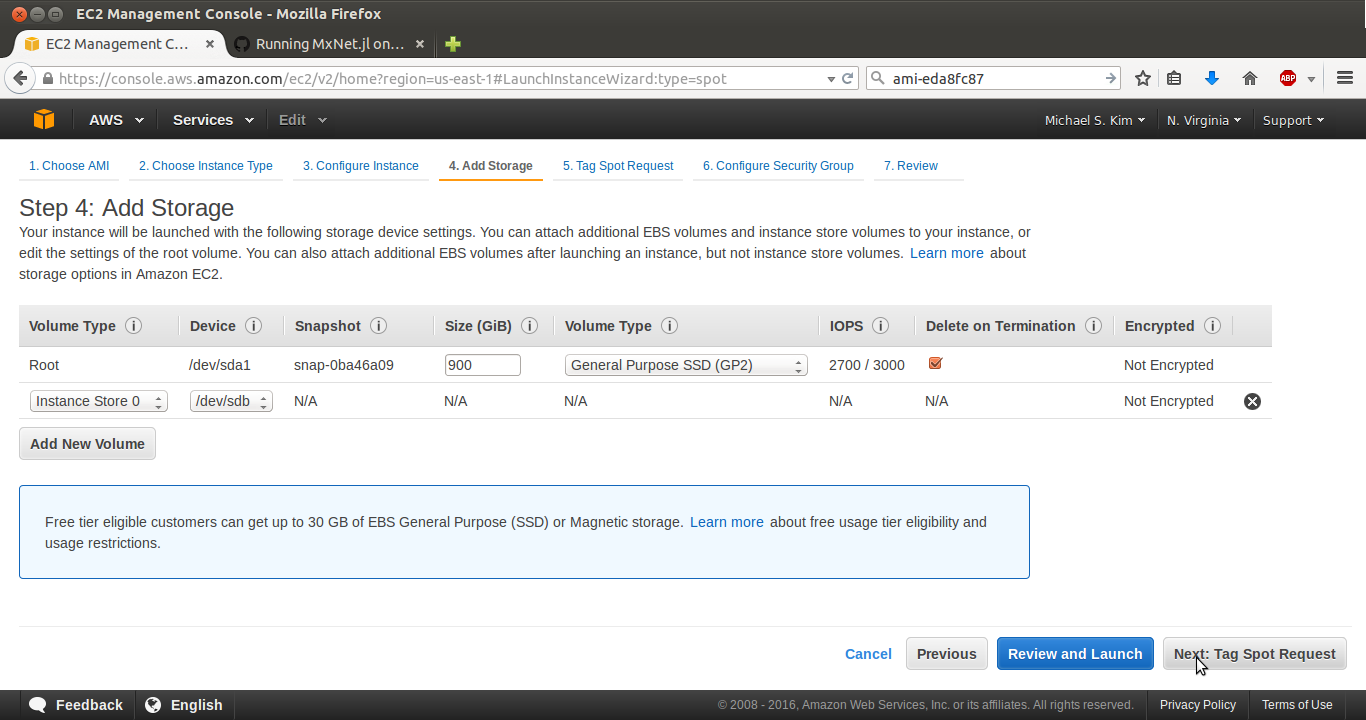This screenshot has width=1366, height=720.
Task: Click the ami-eda8fc87 search box
Action: pos(994,78)
